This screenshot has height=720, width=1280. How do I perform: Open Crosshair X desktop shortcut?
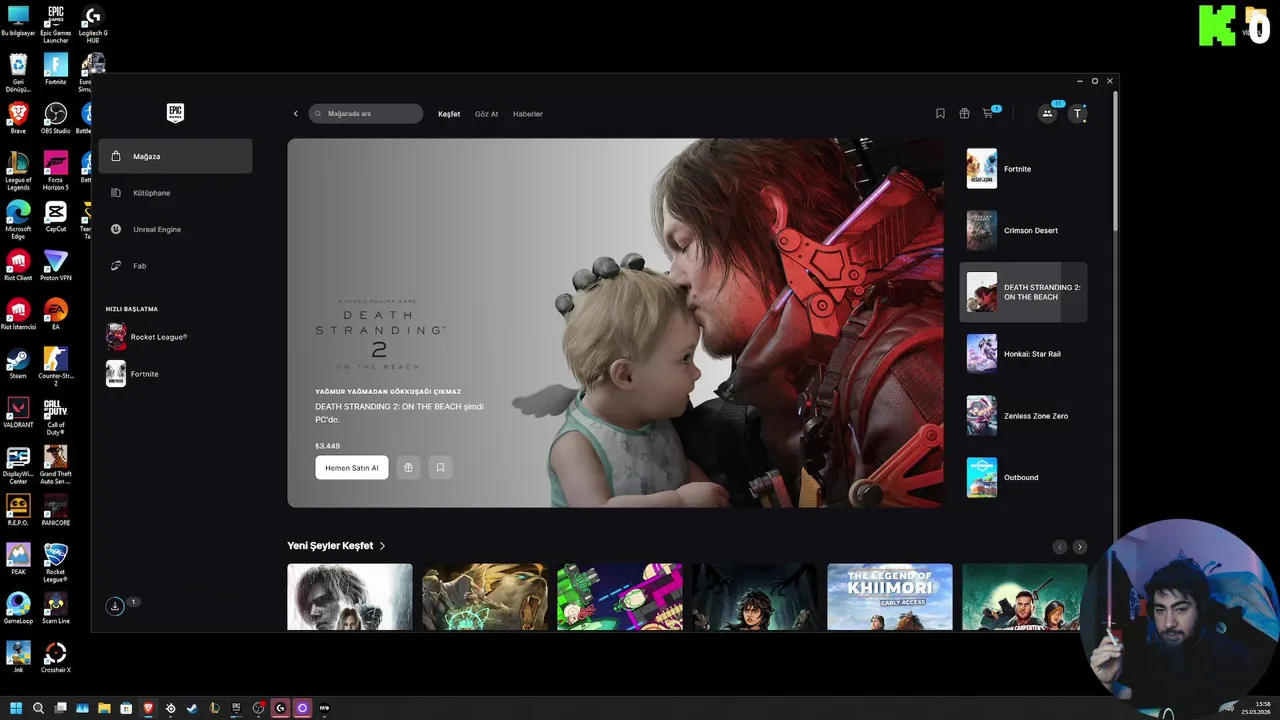pos(55,657)
